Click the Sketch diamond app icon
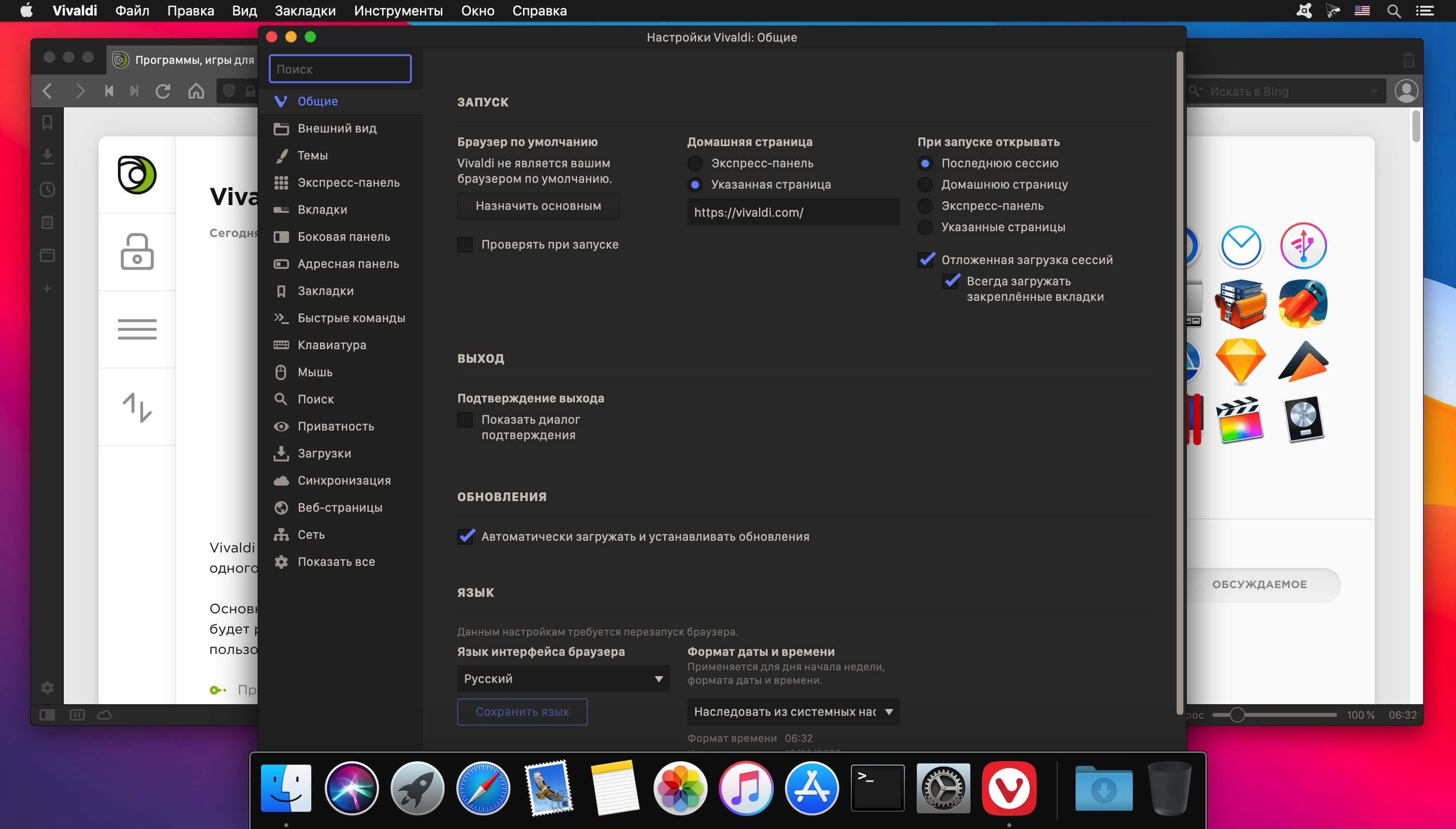Image resolution: width=1456 pixels, height=829 pixels. pyautogui.click(x=1240, y=361)
